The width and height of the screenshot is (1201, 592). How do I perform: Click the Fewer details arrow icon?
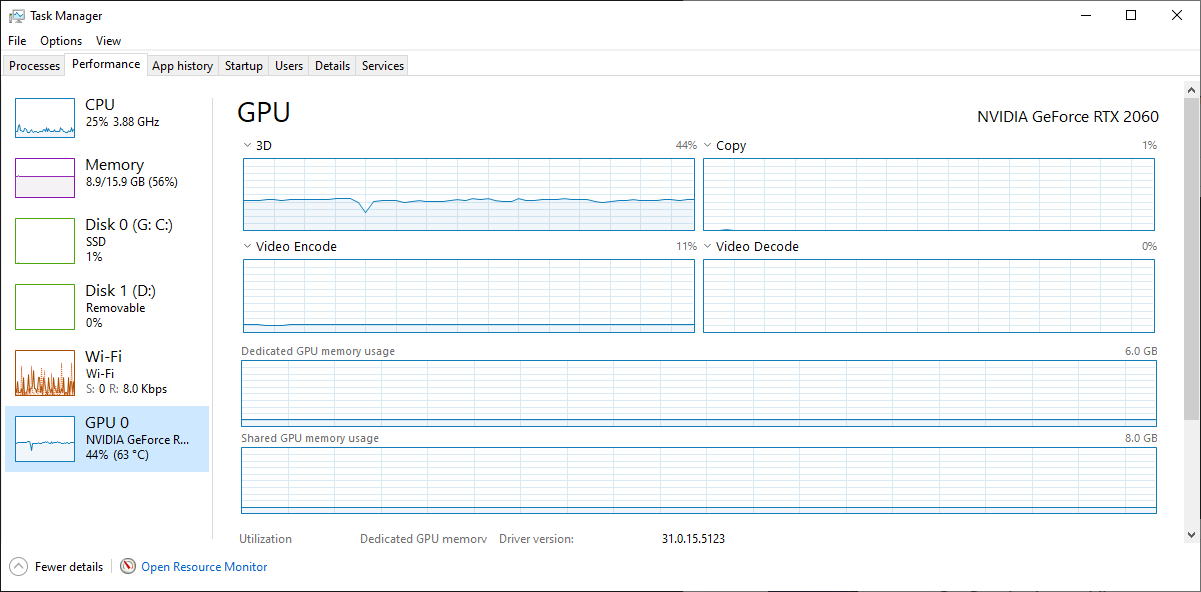(19, 567)
